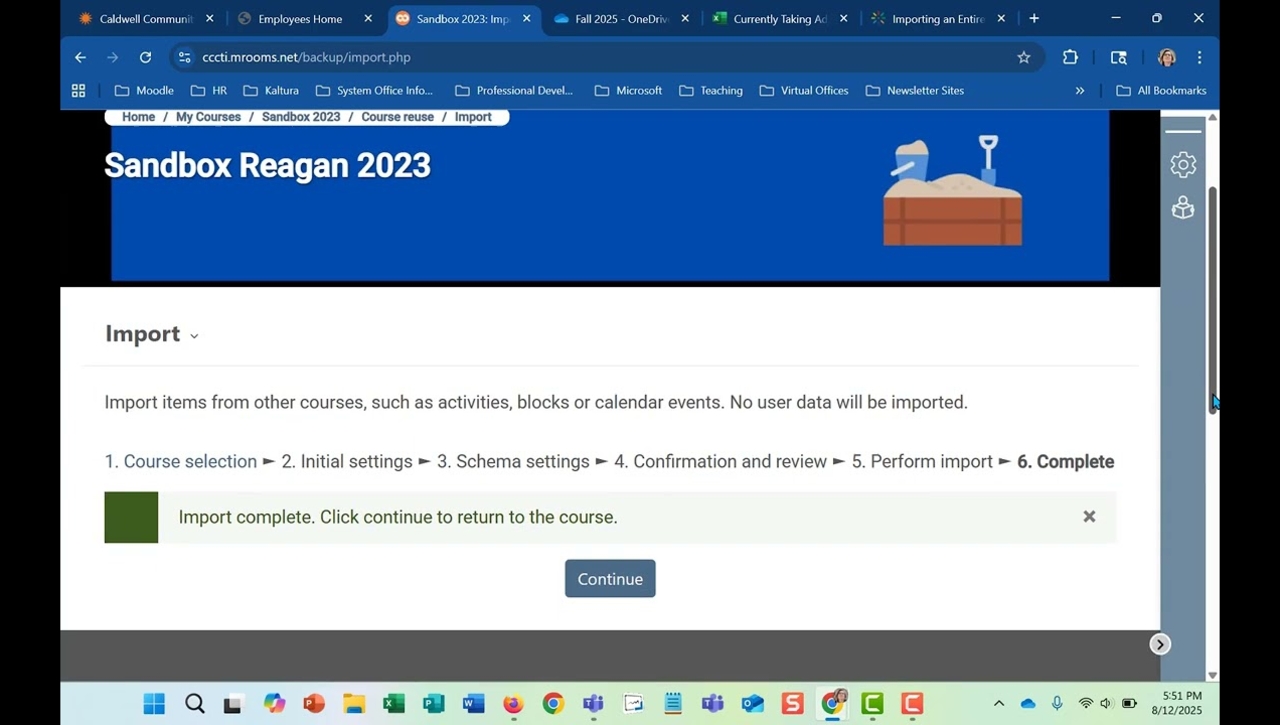The image size is (1280, 725).
Task: Open Excel from the taskbar
Action: [x=394, y=704]
